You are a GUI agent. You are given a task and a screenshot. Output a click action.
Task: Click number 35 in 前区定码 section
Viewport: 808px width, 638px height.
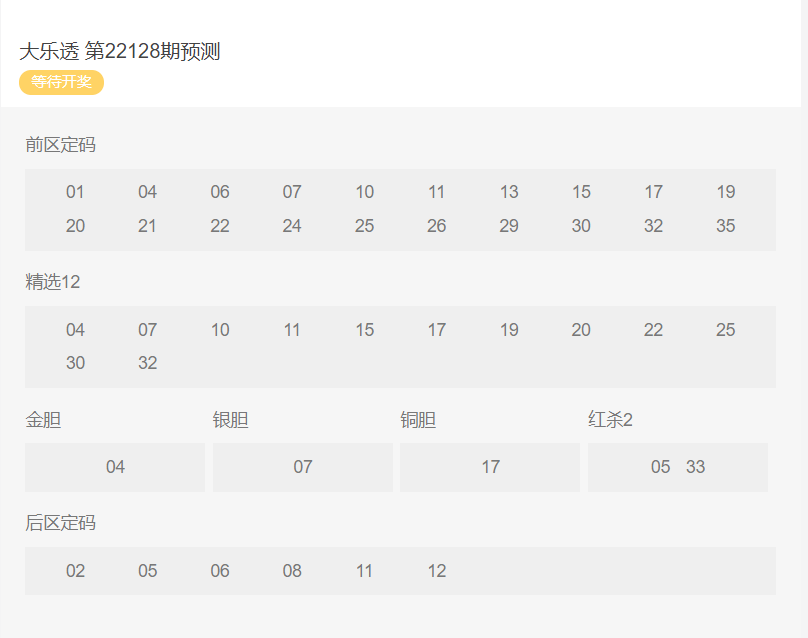coord(725,226)
